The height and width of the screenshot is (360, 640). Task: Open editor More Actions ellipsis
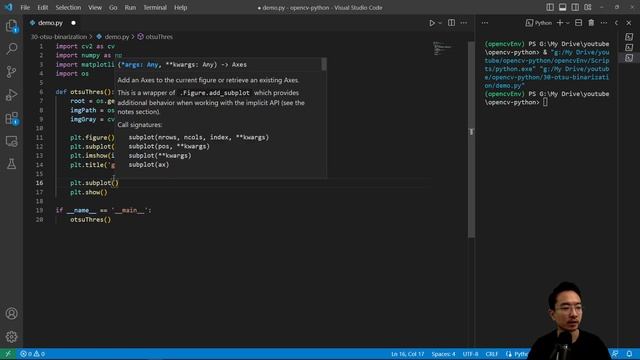[x=464, y=23]
